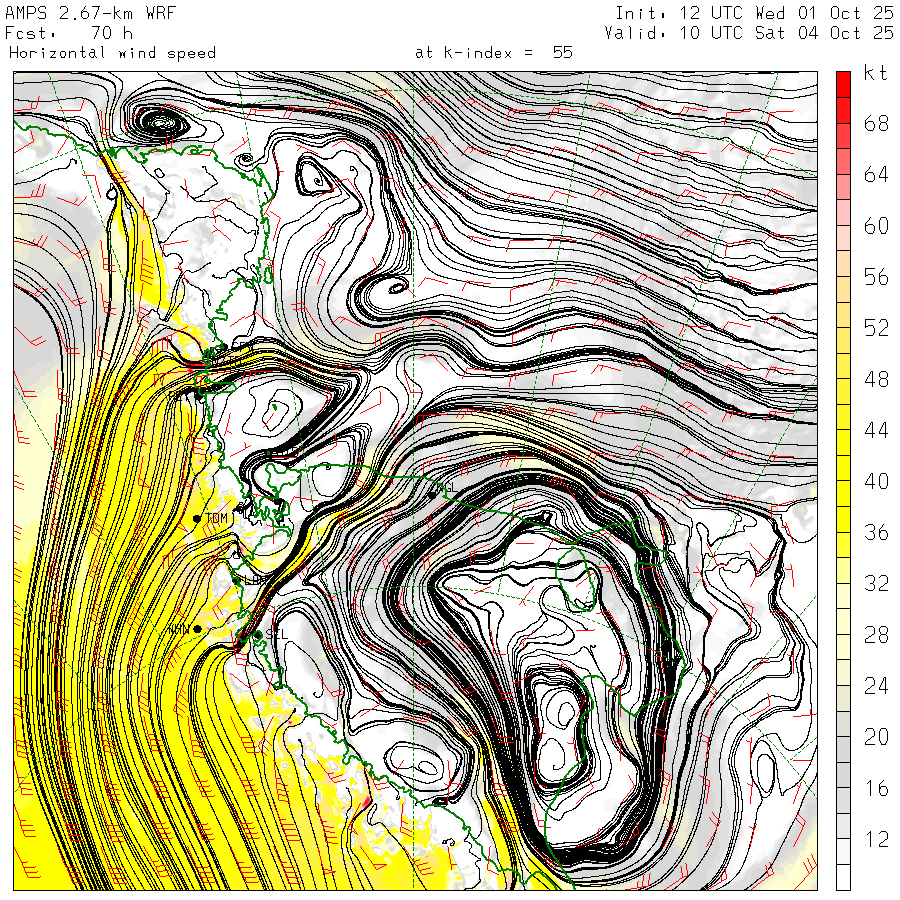Click the 60 label on the color scale
The width and height of the screenshot is (900, 900).
point(876,226)
